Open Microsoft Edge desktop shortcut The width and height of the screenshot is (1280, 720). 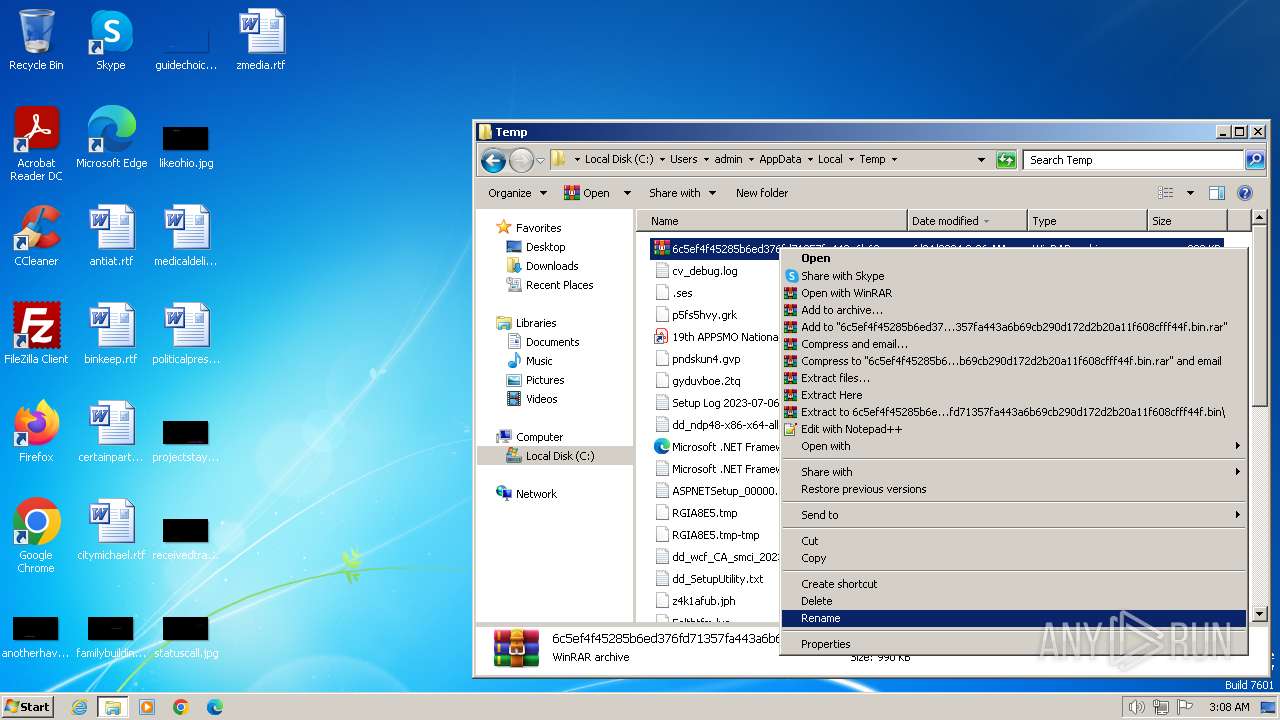[x=111, y=138]
